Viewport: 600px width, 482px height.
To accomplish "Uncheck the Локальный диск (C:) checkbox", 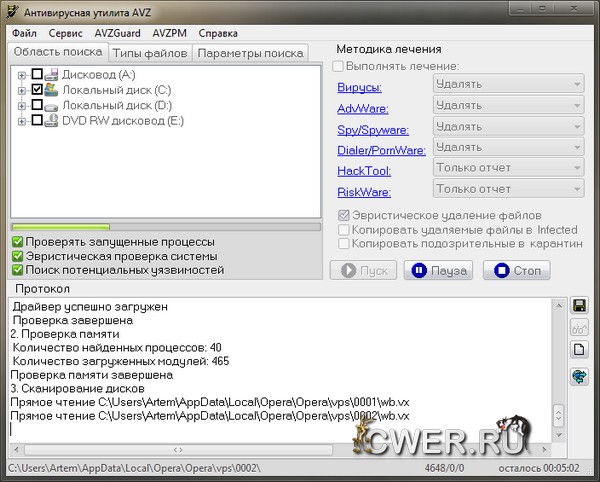I will pos(37,90).
